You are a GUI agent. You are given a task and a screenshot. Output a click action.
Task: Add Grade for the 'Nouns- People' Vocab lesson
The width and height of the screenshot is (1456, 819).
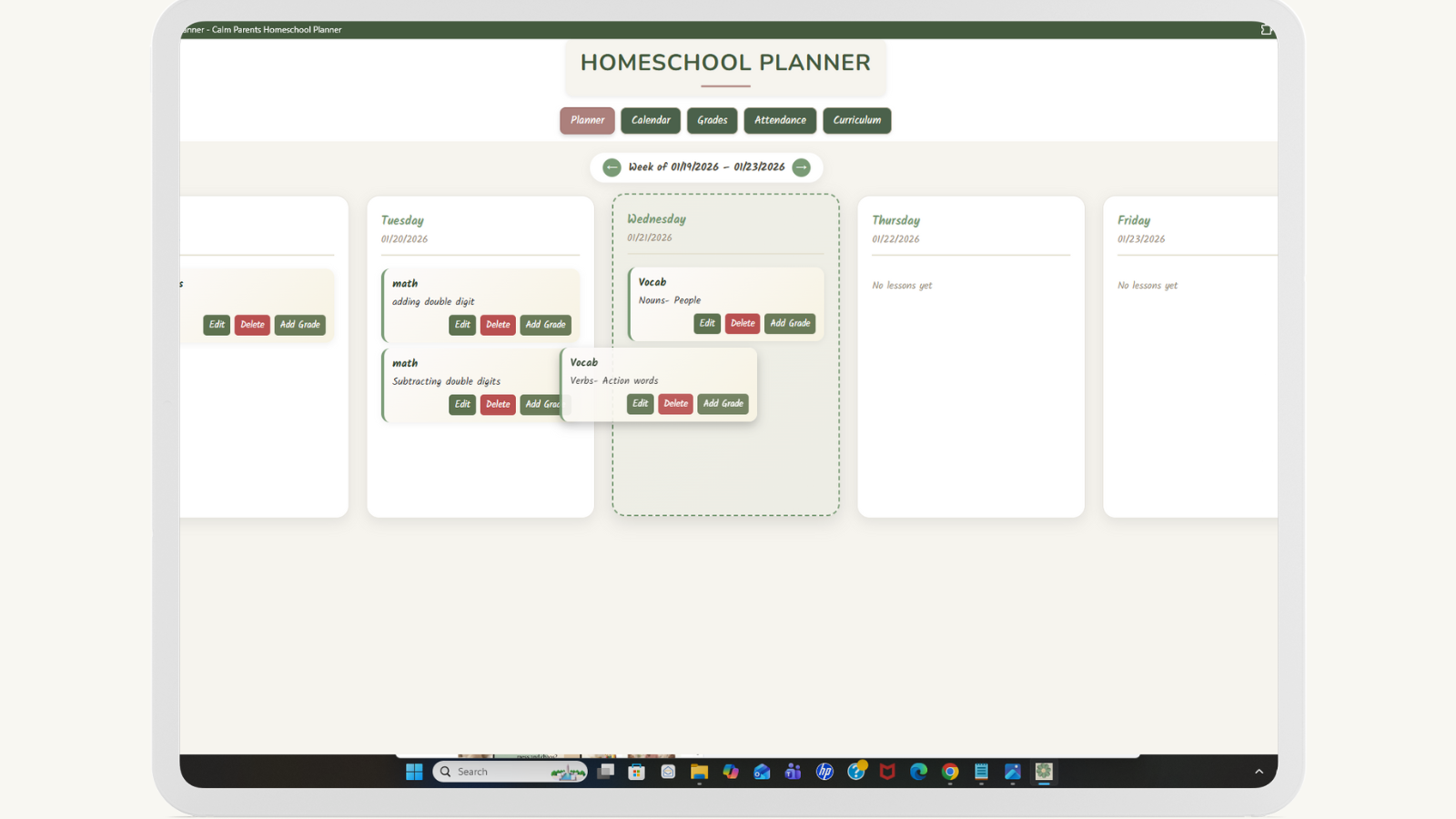(790, 323)
